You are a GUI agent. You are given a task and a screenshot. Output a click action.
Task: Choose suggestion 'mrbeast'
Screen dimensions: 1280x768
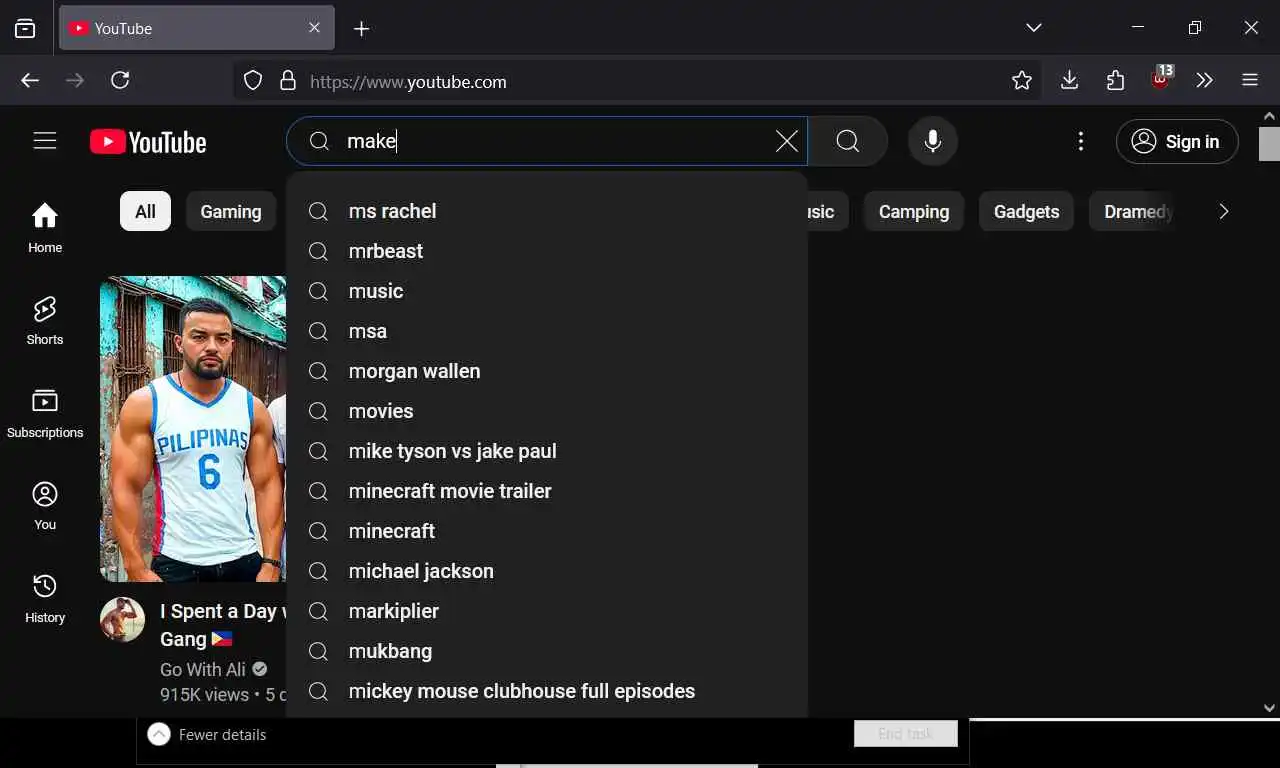(547, 251)
